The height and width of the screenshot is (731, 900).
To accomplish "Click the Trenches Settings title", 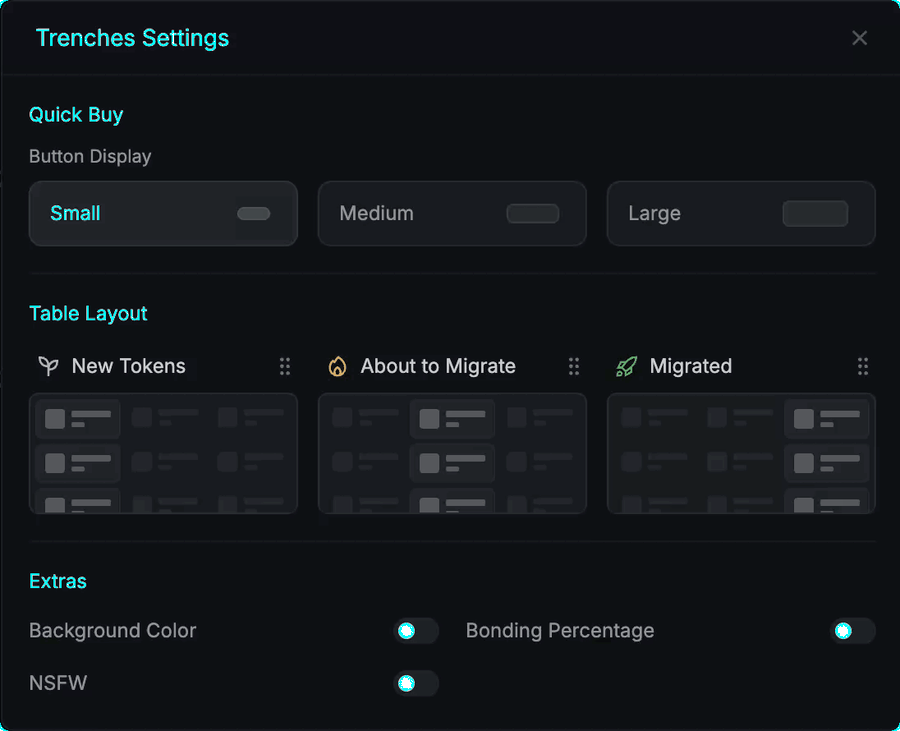I will pyautogui.click(x=133, y=38).
